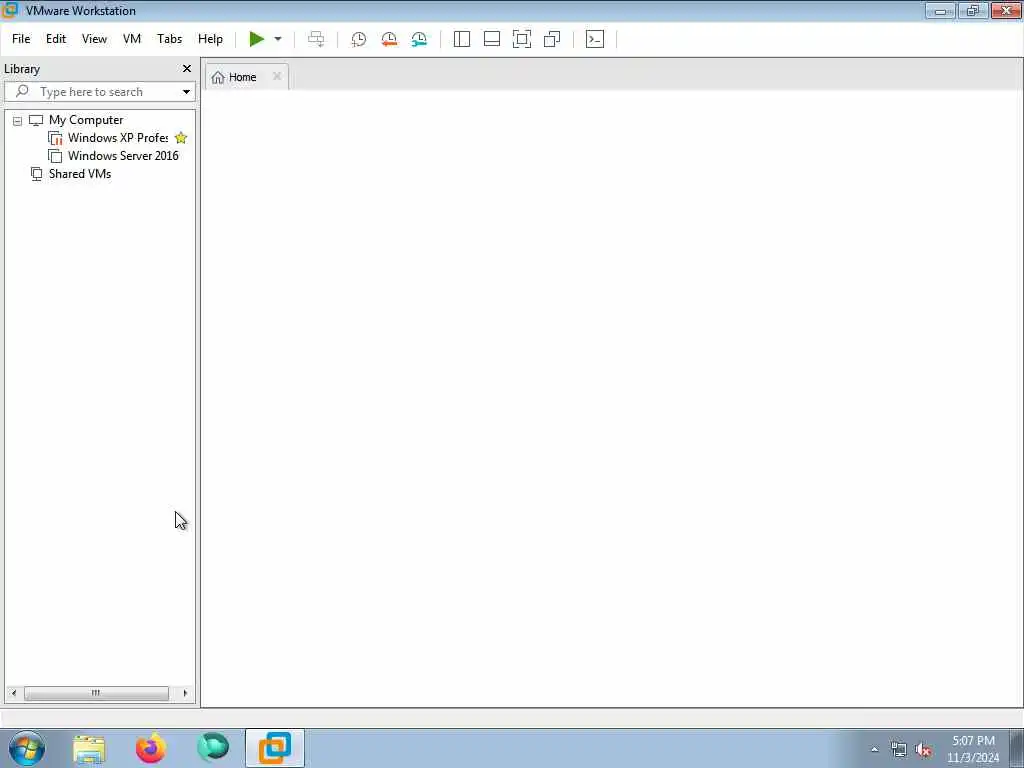This screenshot has height=768, width=1024.
Task: Select Shared VMs in the library
Action: 80,174
